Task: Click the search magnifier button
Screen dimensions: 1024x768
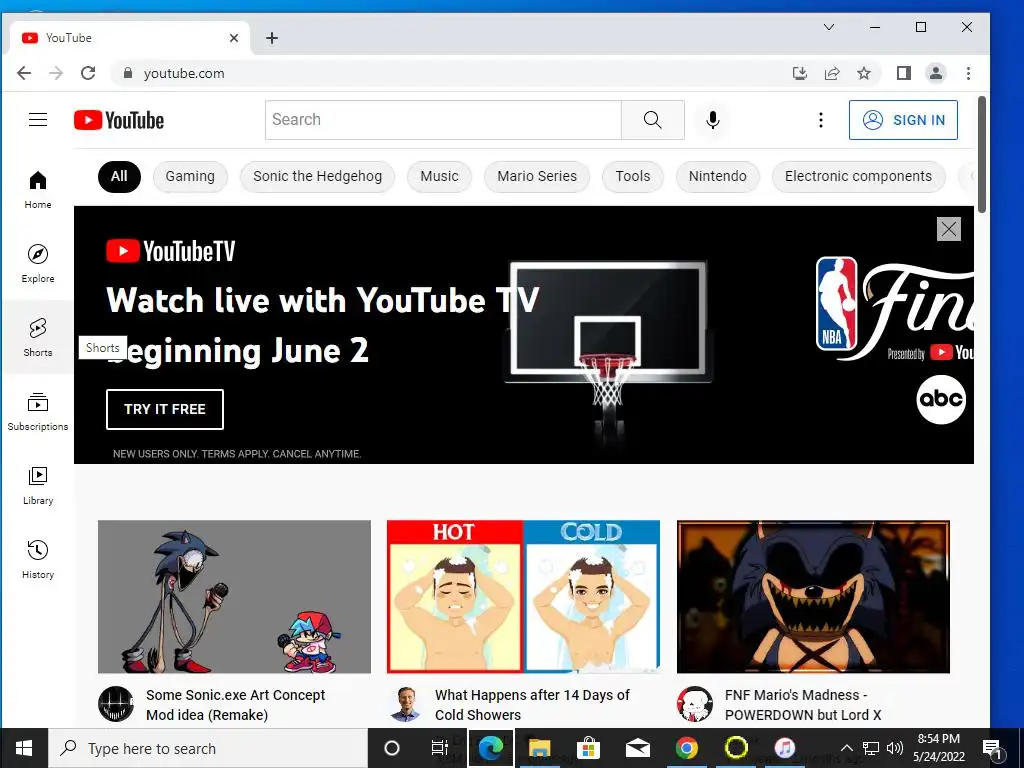Action: (x=652, y=120)
